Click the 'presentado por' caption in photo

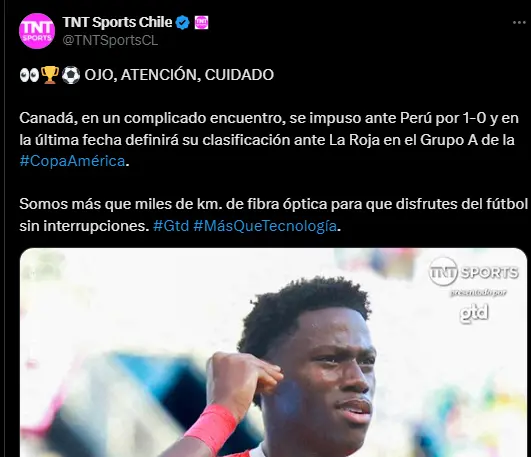click(478, 293)
